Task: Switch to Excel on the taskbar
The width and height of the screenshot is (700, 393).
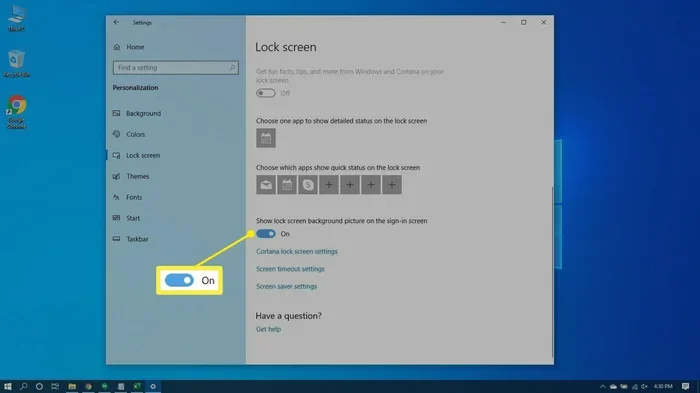Action: tap(137, 386)
